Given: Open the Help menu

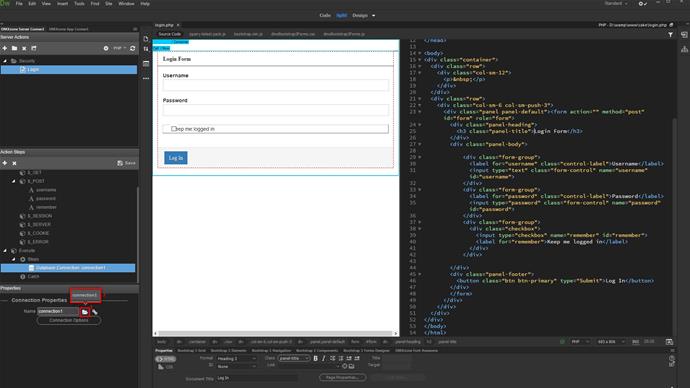Looking at the screenshot, I should coord(145,4).
